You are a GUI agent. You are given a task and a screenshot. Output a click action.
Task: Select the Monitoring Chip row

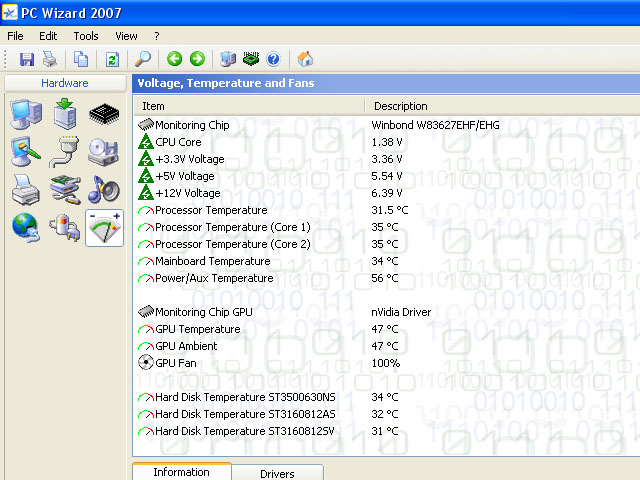(x=387, y=125)
